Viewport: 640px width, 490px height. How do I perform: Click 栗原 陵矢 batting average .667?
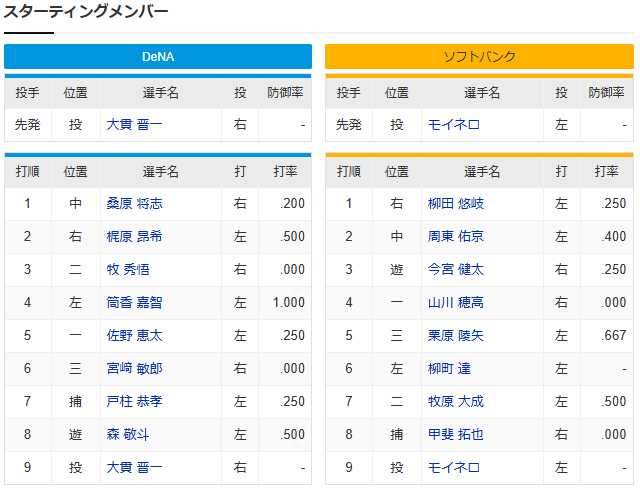point(613,336)
